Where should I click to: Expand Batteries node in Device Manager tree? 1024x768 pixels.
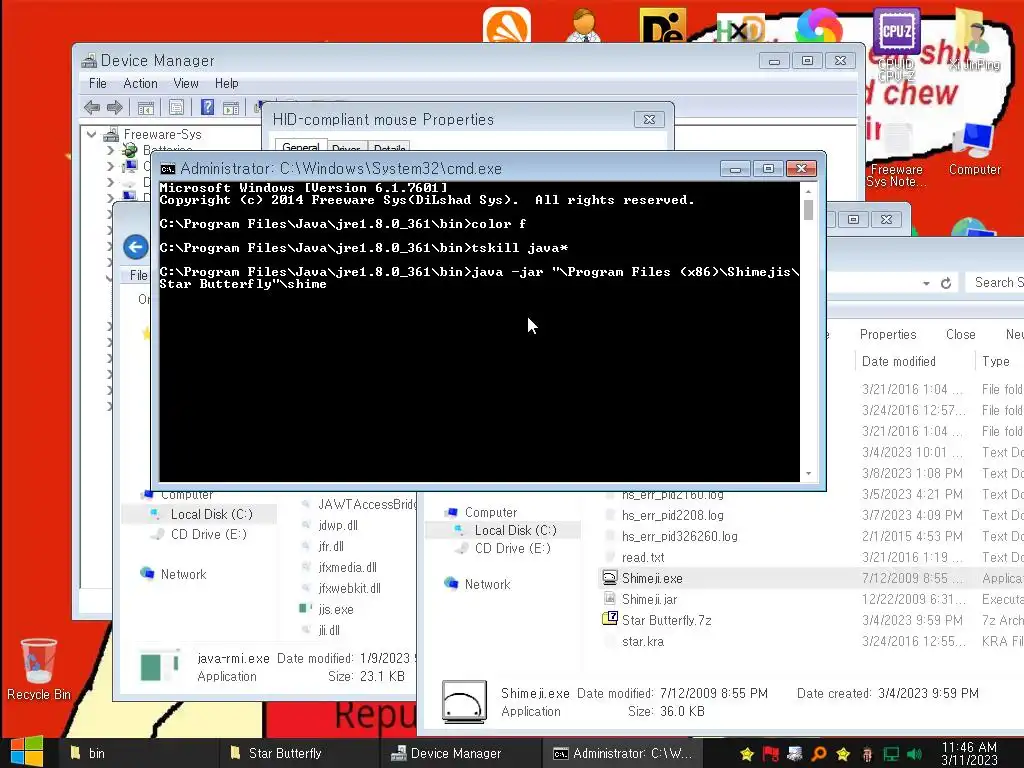click(x=110, y=150)
